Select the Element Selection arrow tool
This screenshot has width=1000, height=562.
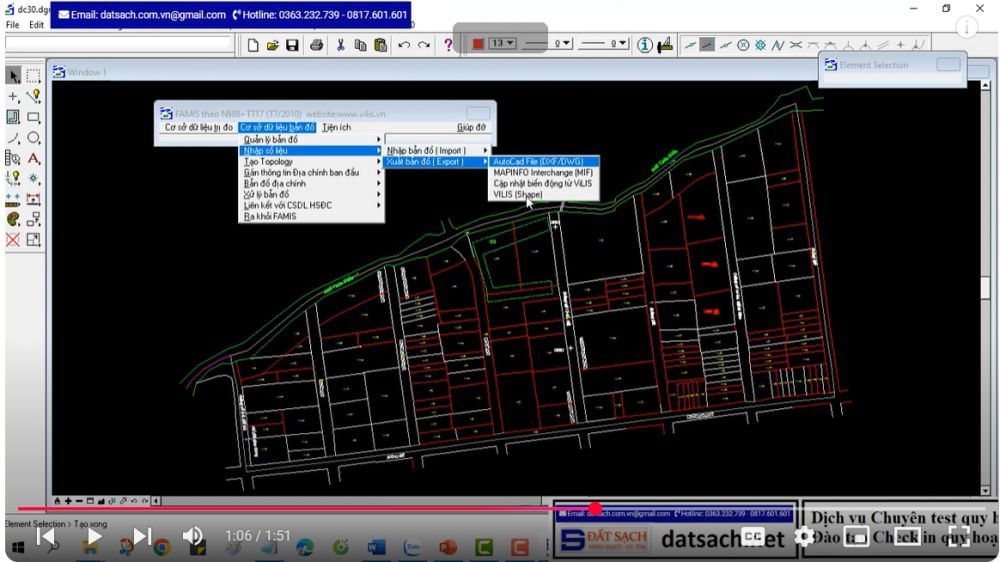click(x=14, y=75)
